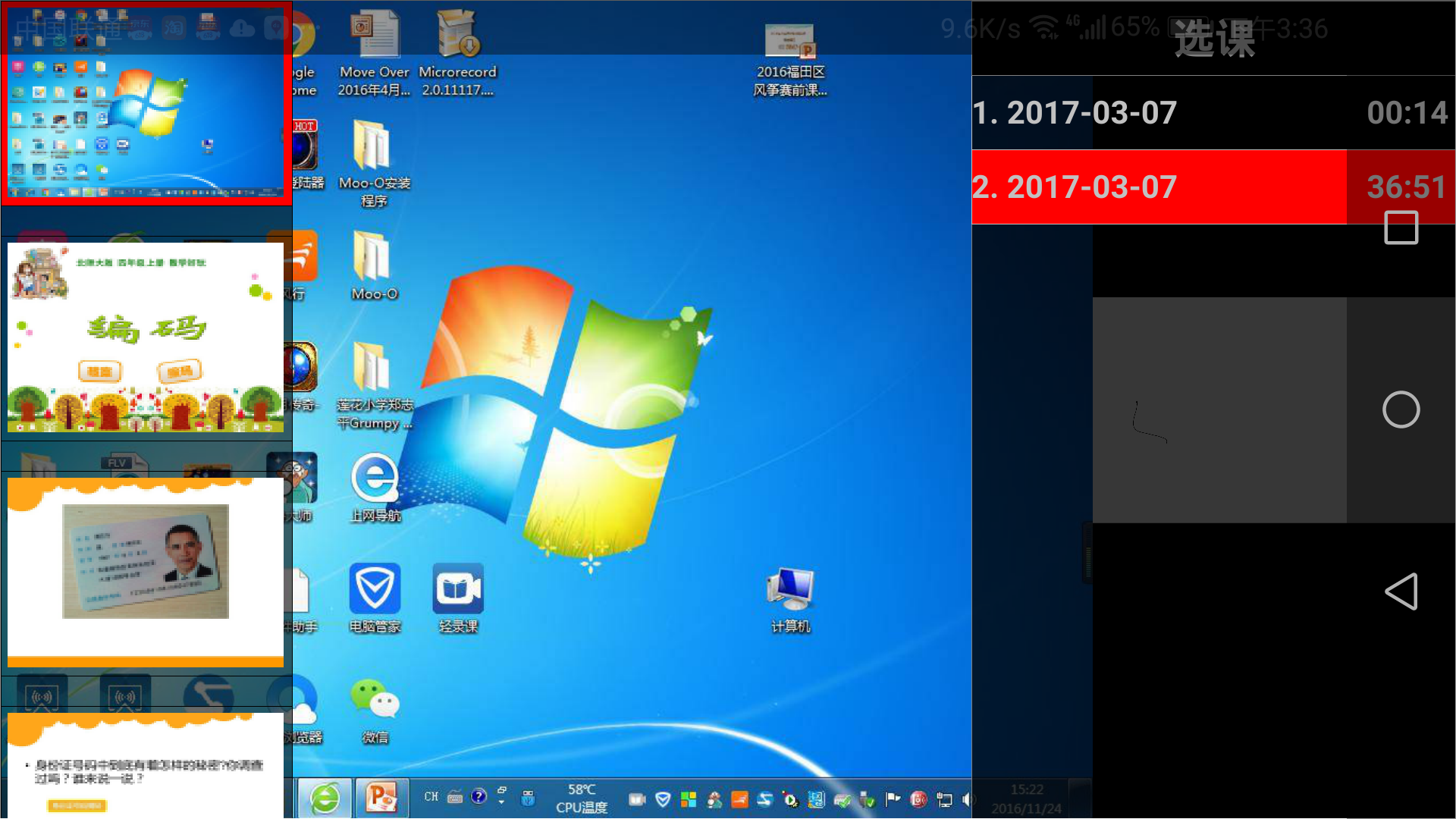Select course entry 1. 2017-03-07
The height and width of the screenshot is (819, 1456).
pyautogui.click(x=1213, y=112)
